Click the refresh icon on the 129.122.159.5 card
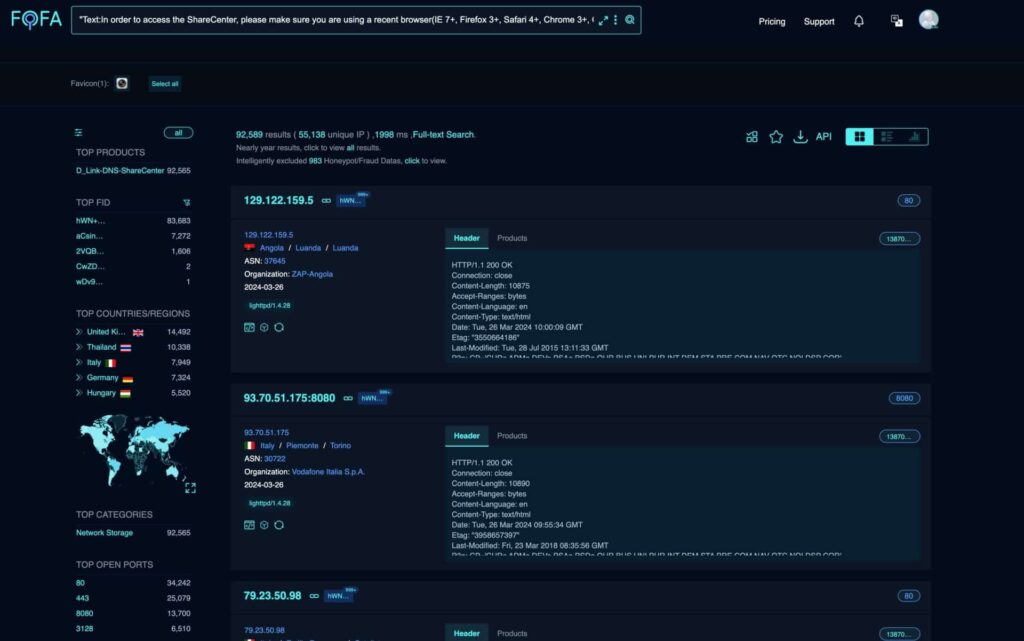The width and height of the screenshot is (1024, 641). (279, 327)
